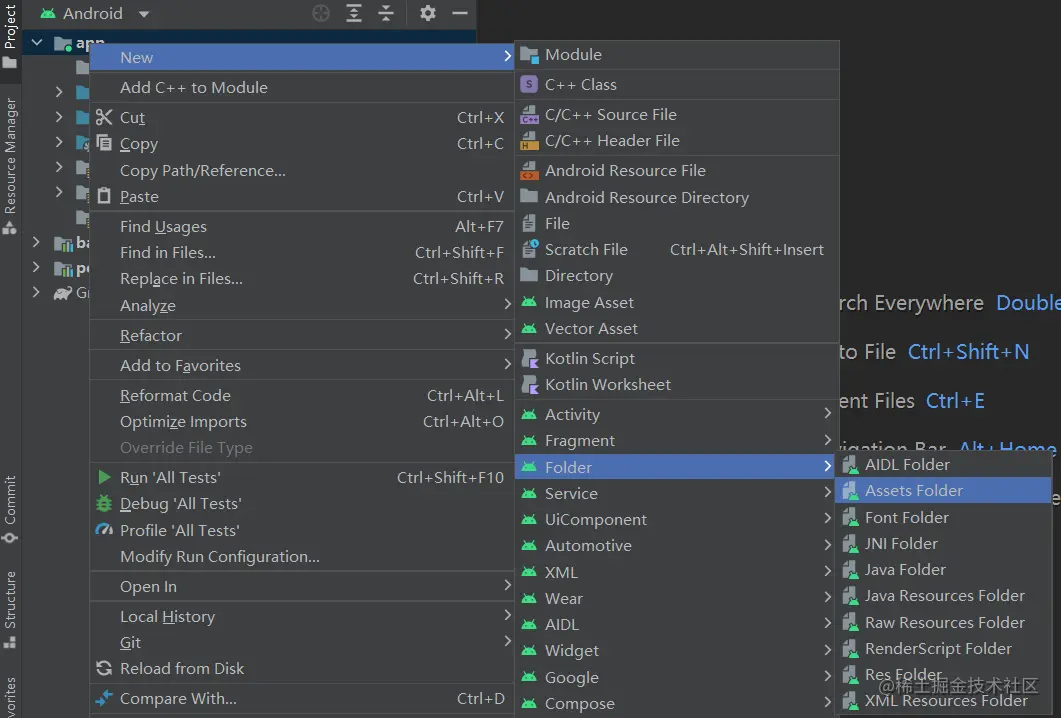
Task: Click the Kotlin Script icon
Action: point(529,359)
